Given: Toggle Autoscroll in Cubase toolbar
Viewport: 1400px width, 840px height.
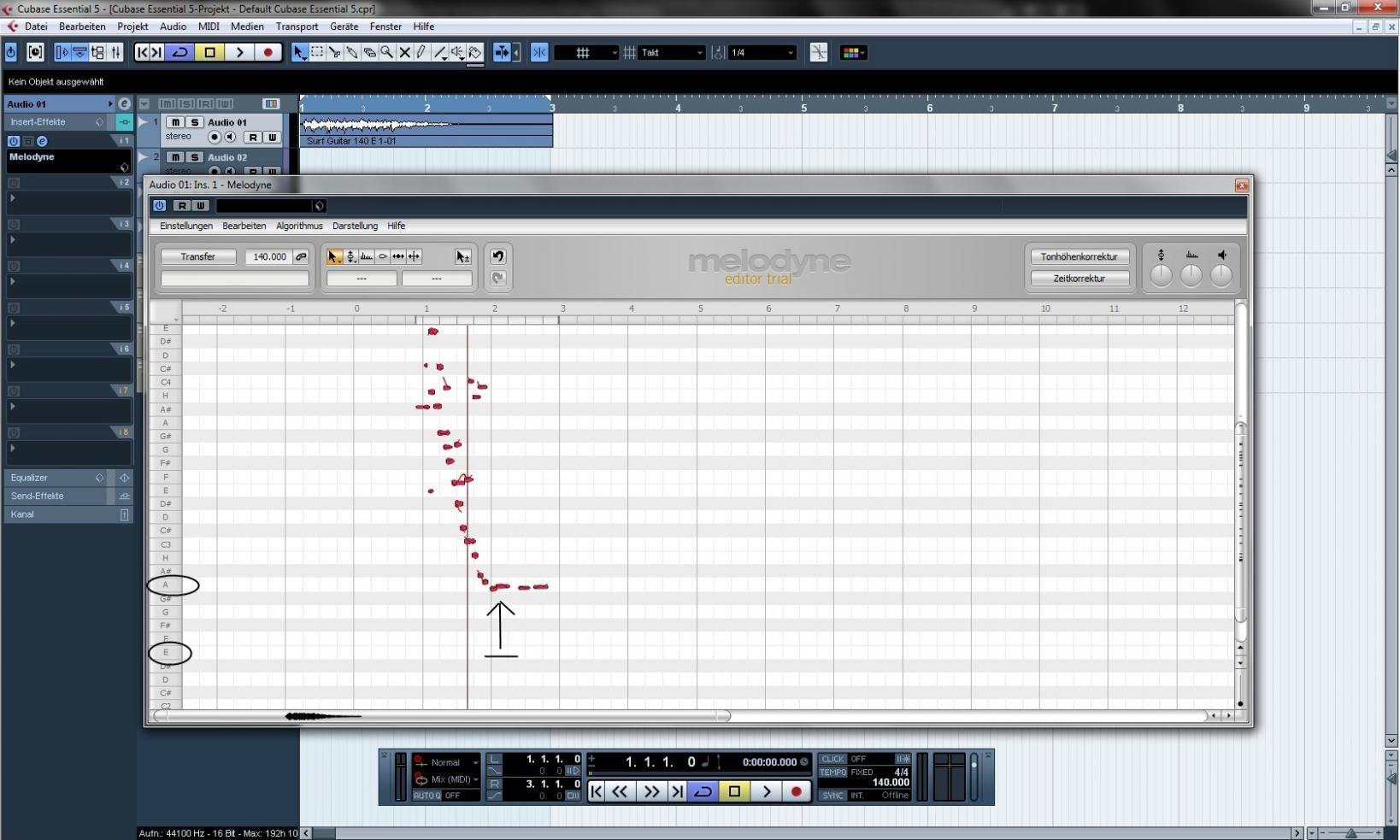Looking at the screenshot, I should tap(503, 52).
